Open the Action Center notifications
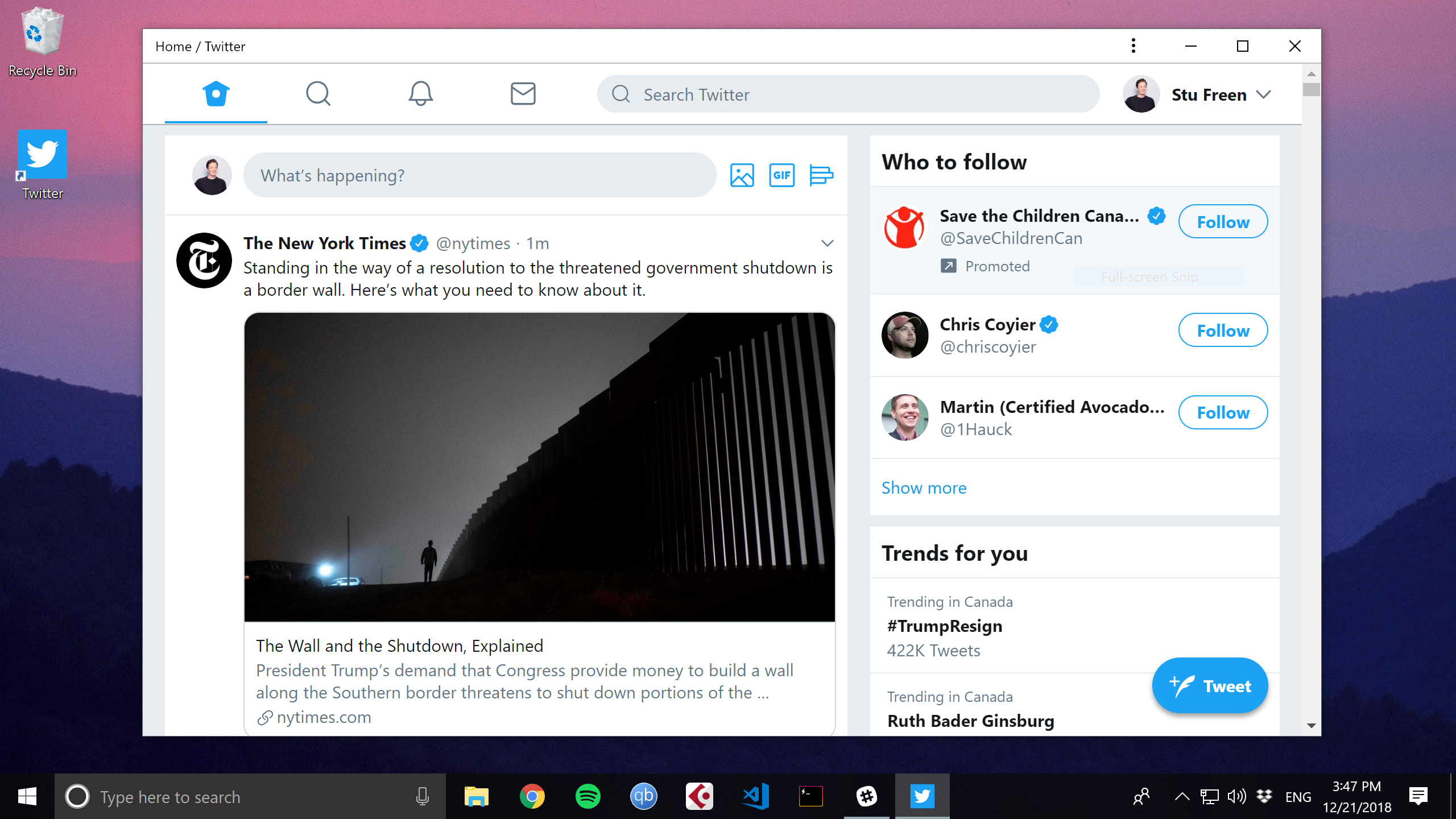This screenshot has height=819, width=1456. tap(1418, 797)
